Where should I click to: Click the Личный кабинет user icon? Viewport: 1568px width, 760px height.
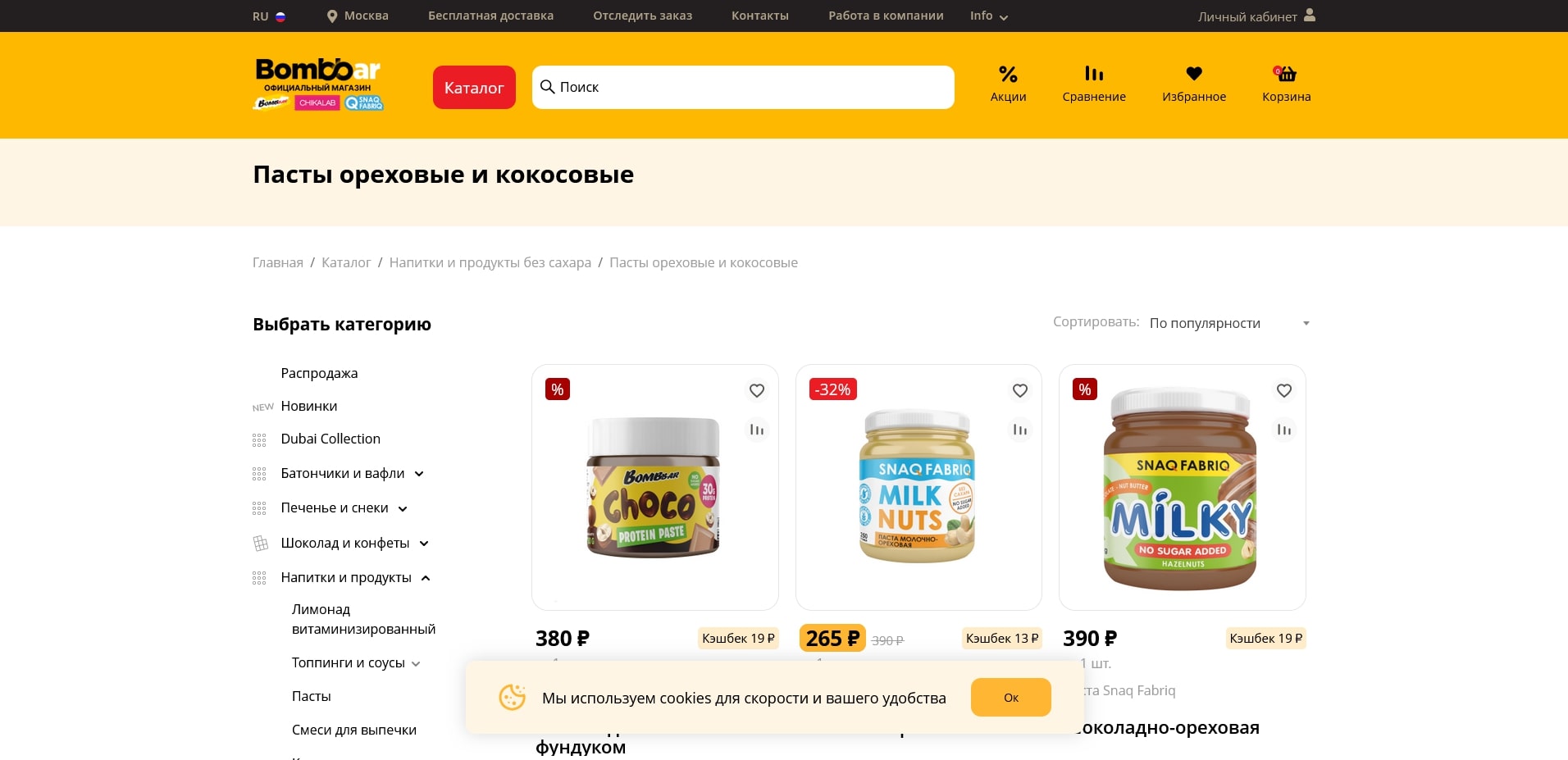coord(1310,15)
